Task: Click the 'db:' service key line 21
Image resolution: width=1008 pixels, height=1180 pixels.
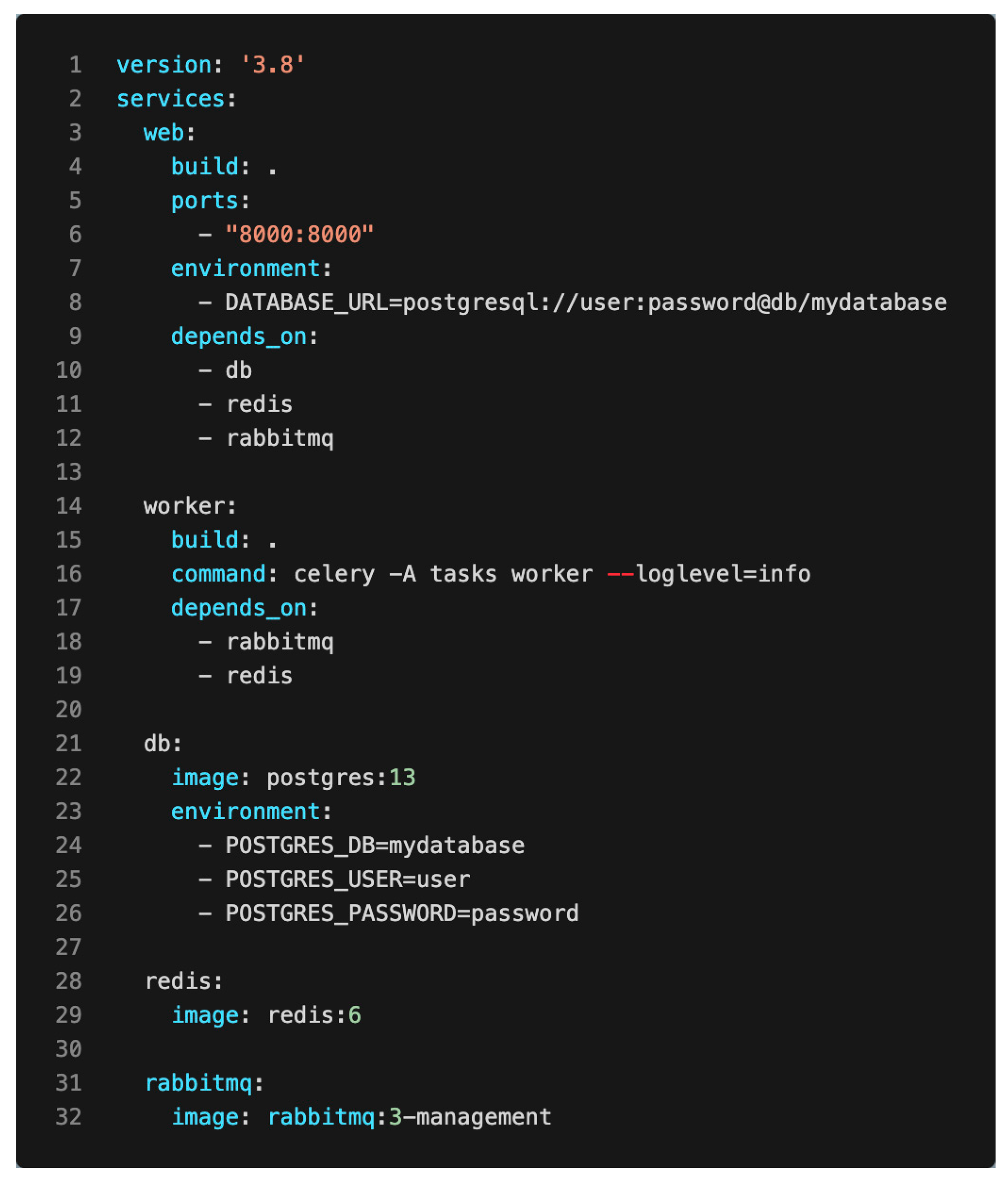Action: coord(162,744)
